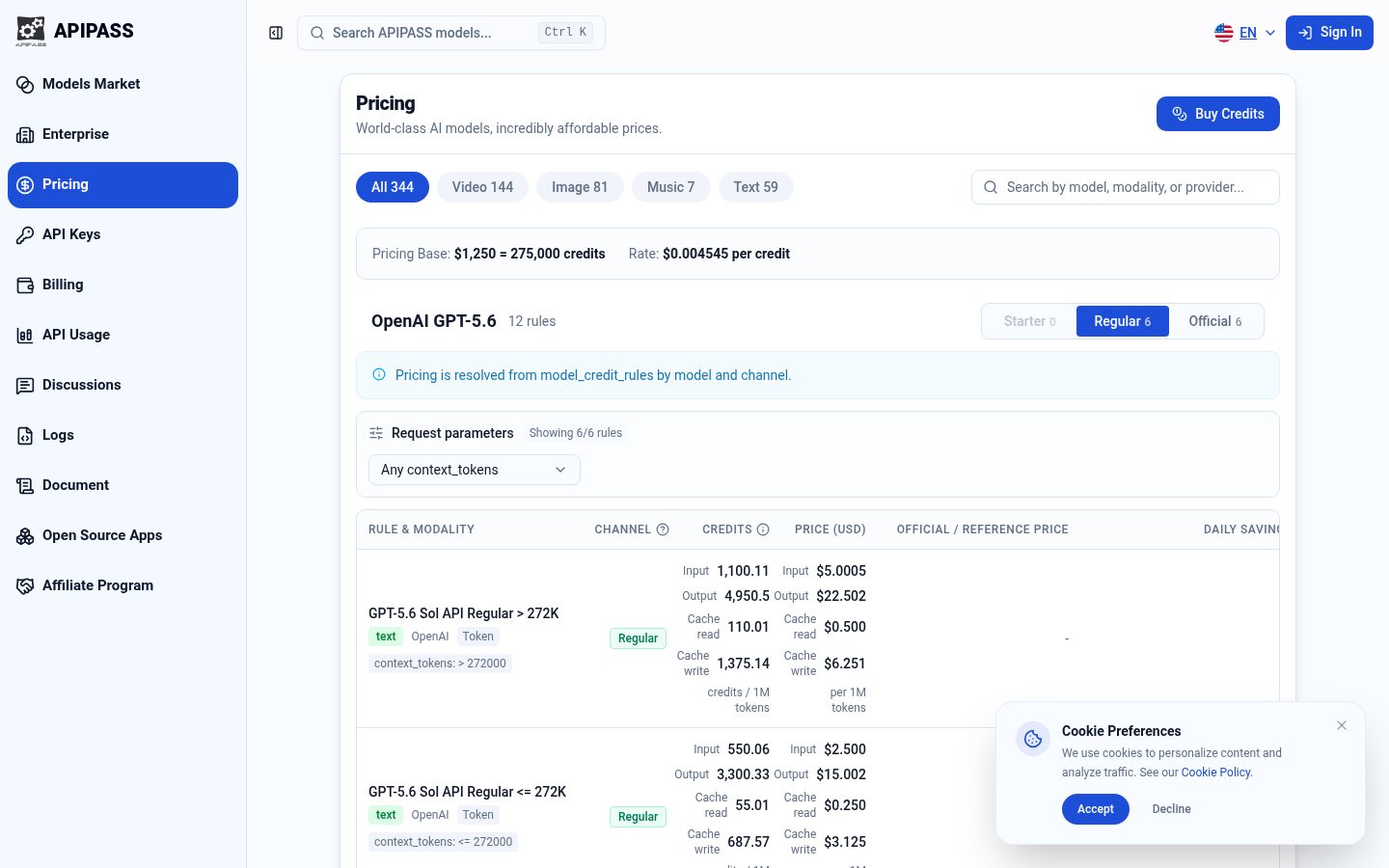Open Affiliate Program in sidebar
The image size is (1389, 868).
[123, 586]
